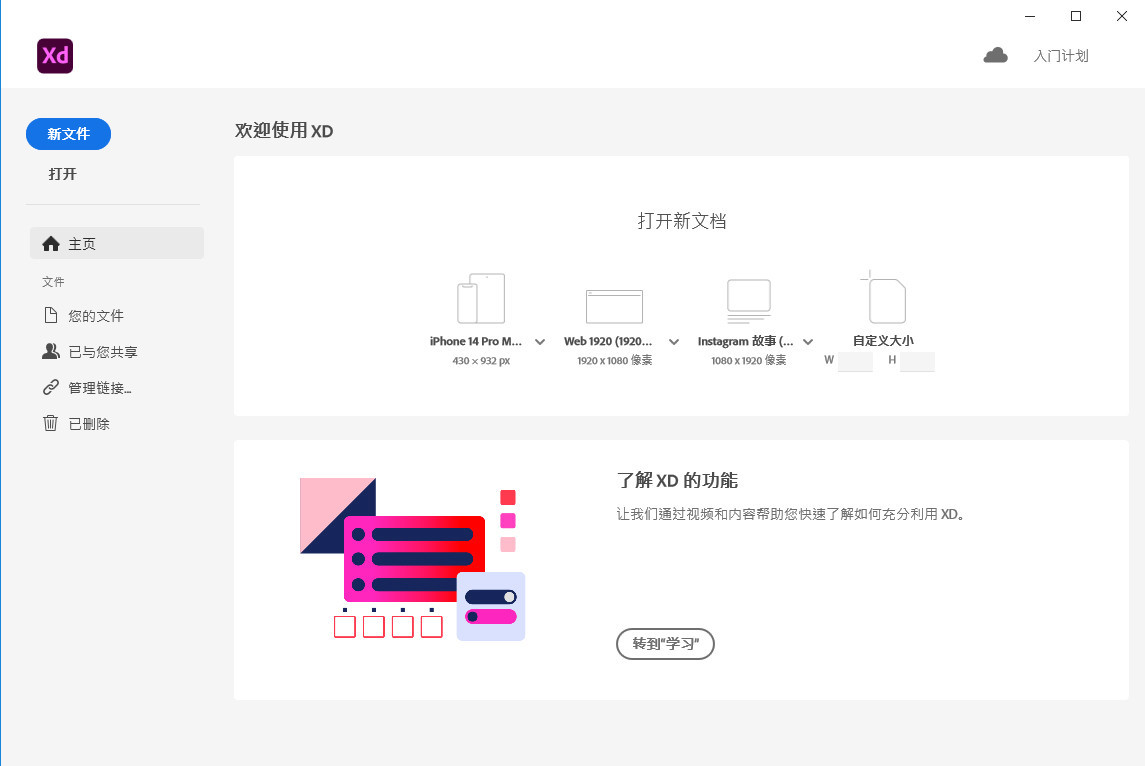Viewport: 1145px width, 766px height.
Task: Select the 主页 home item
Action: point(117,243)
